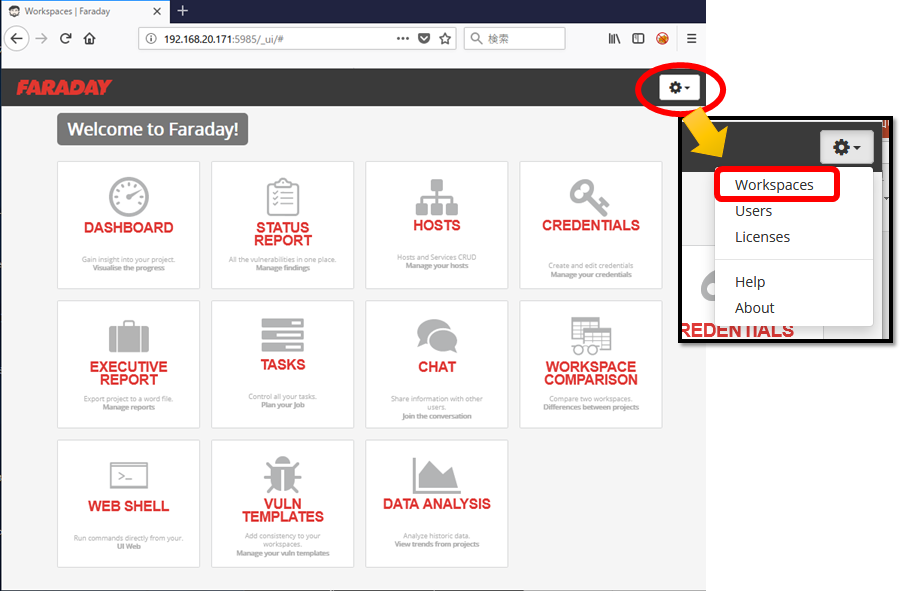This screenshot has height=591, width=902.
Task: Click the CHAT title link
Action: pos(437,367)
